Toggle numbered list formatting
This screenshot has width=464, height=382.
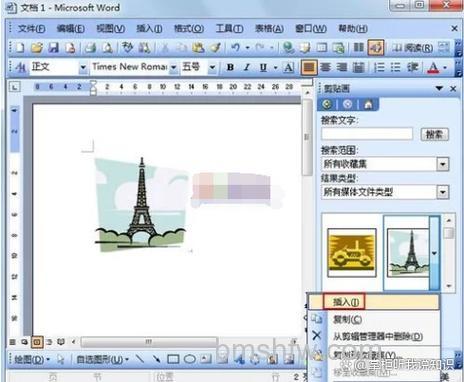click(379, 68)
